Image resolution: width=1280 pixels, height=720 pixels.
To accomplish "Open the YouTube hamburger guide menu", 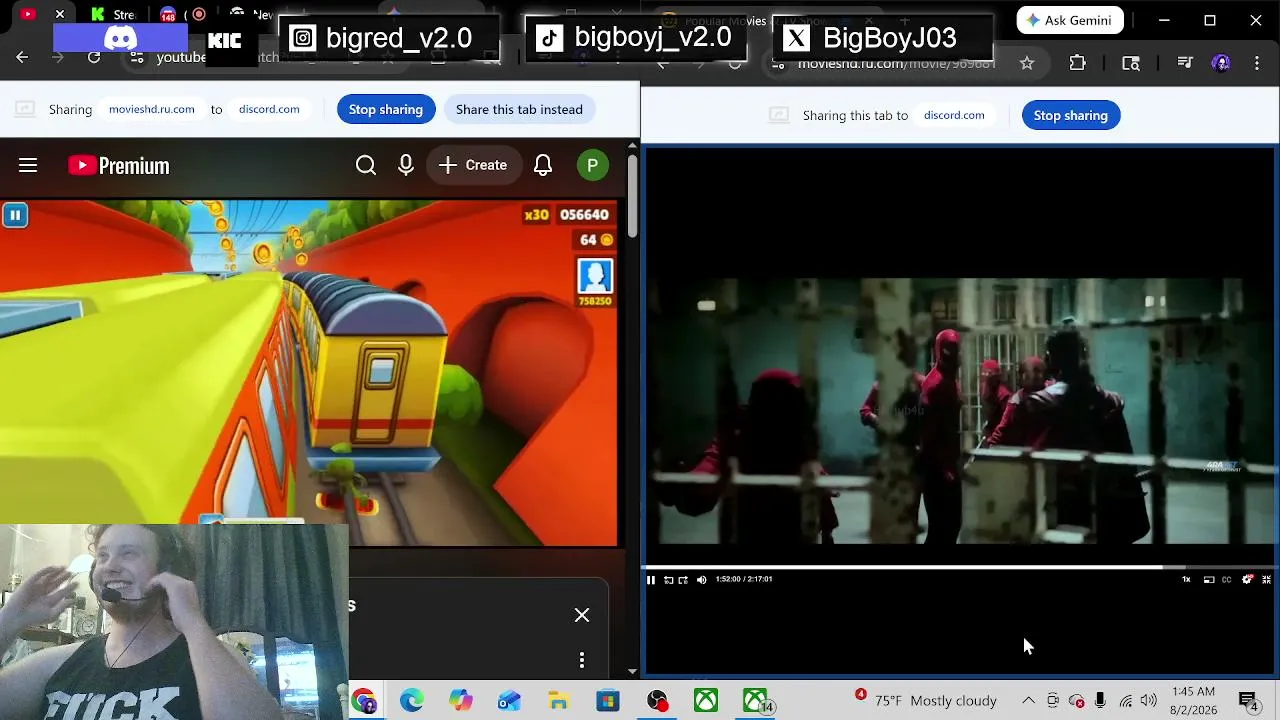I will tap(28, 165).
